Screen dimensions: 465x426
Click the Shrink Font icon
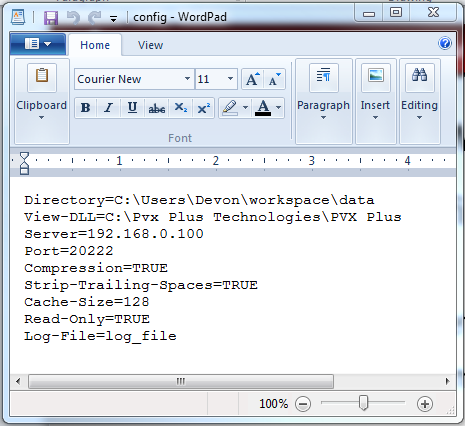[275, 79]
